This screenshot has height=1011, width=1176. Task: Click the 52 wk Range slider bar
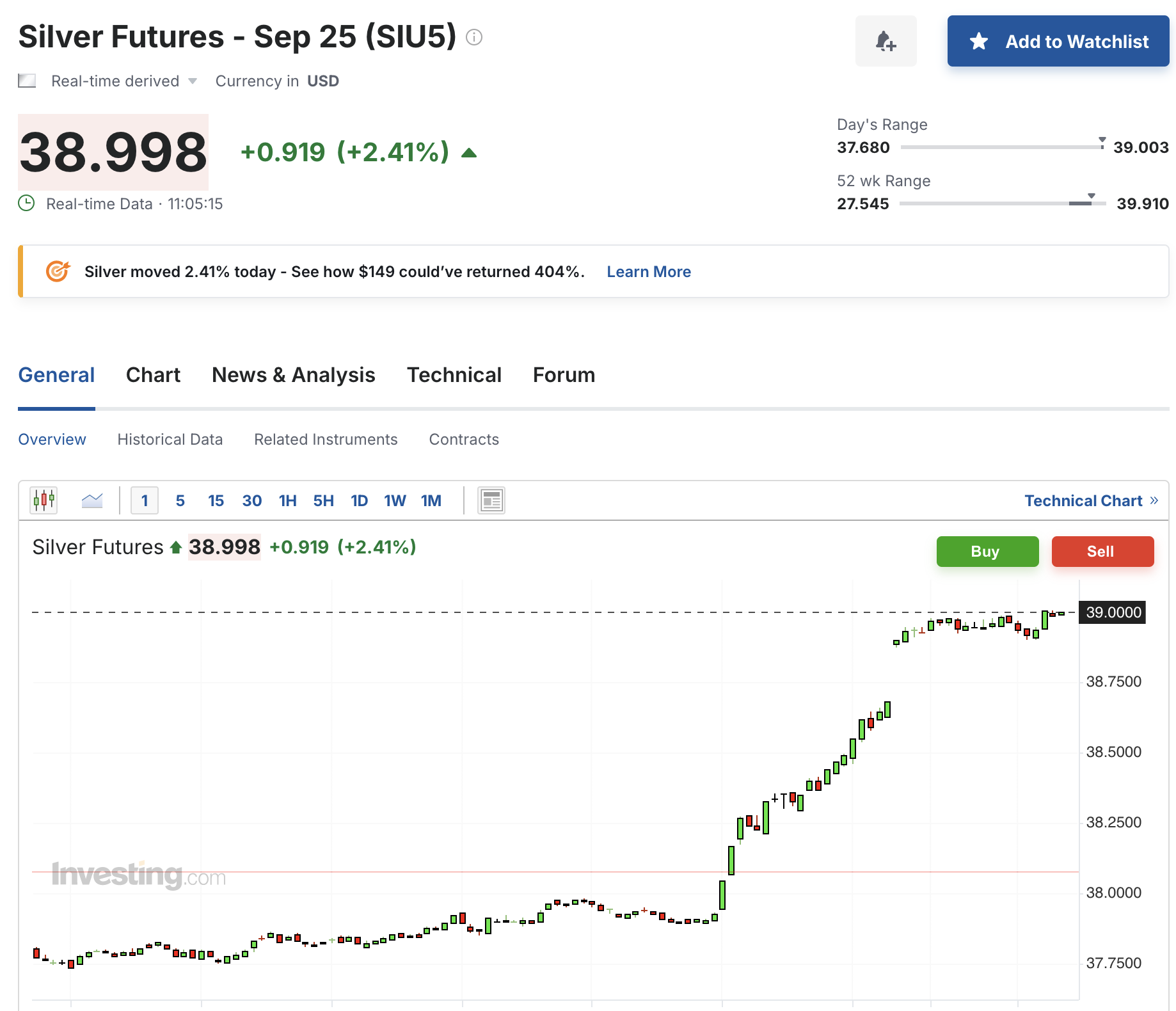point(1002,203)
